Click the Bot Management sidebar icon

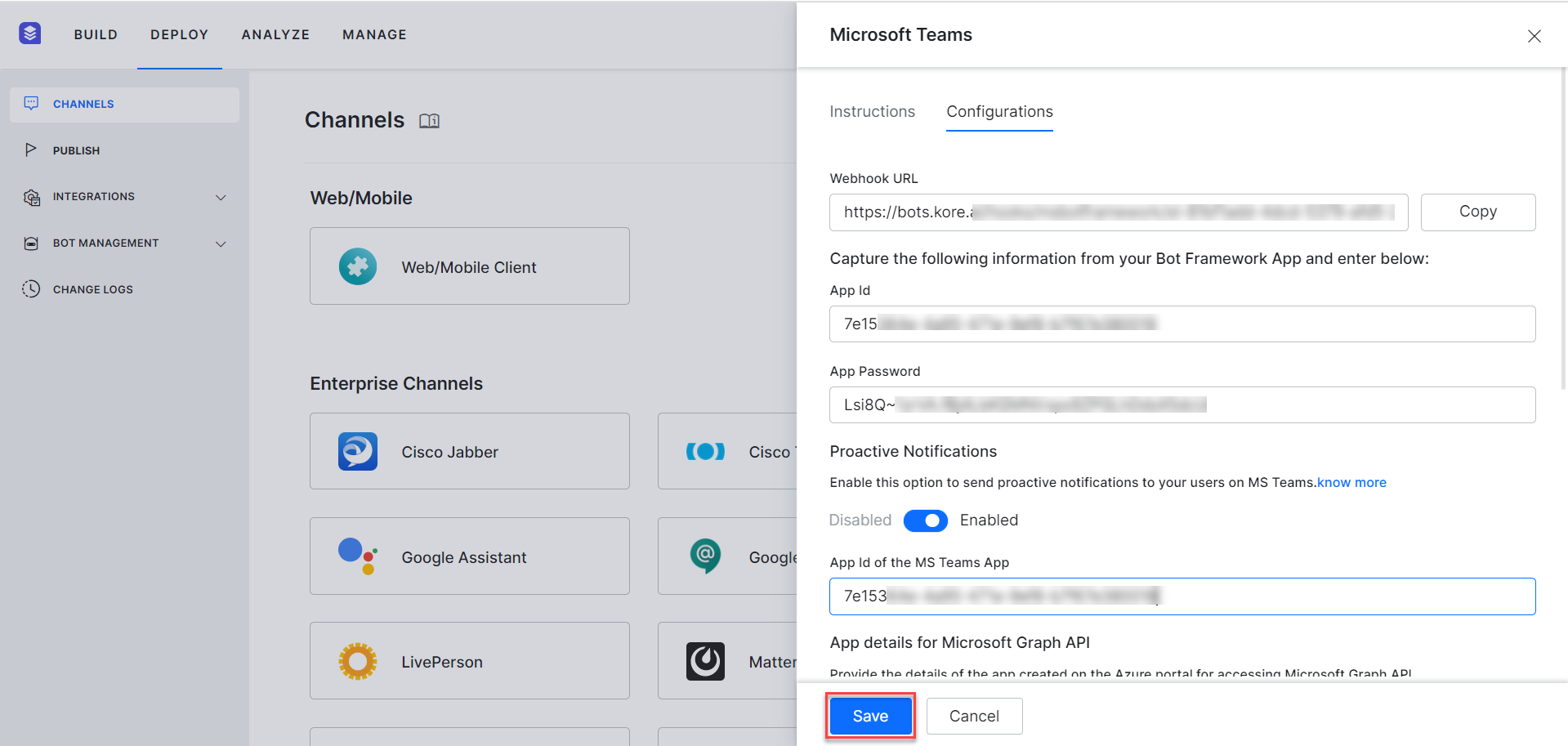point(31,243)
